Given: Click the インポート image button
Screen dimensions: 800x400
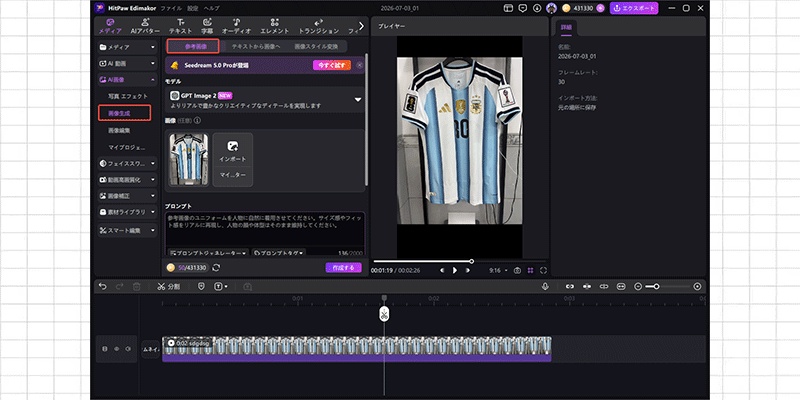Looking at the screenshot, I should [233, 151].
